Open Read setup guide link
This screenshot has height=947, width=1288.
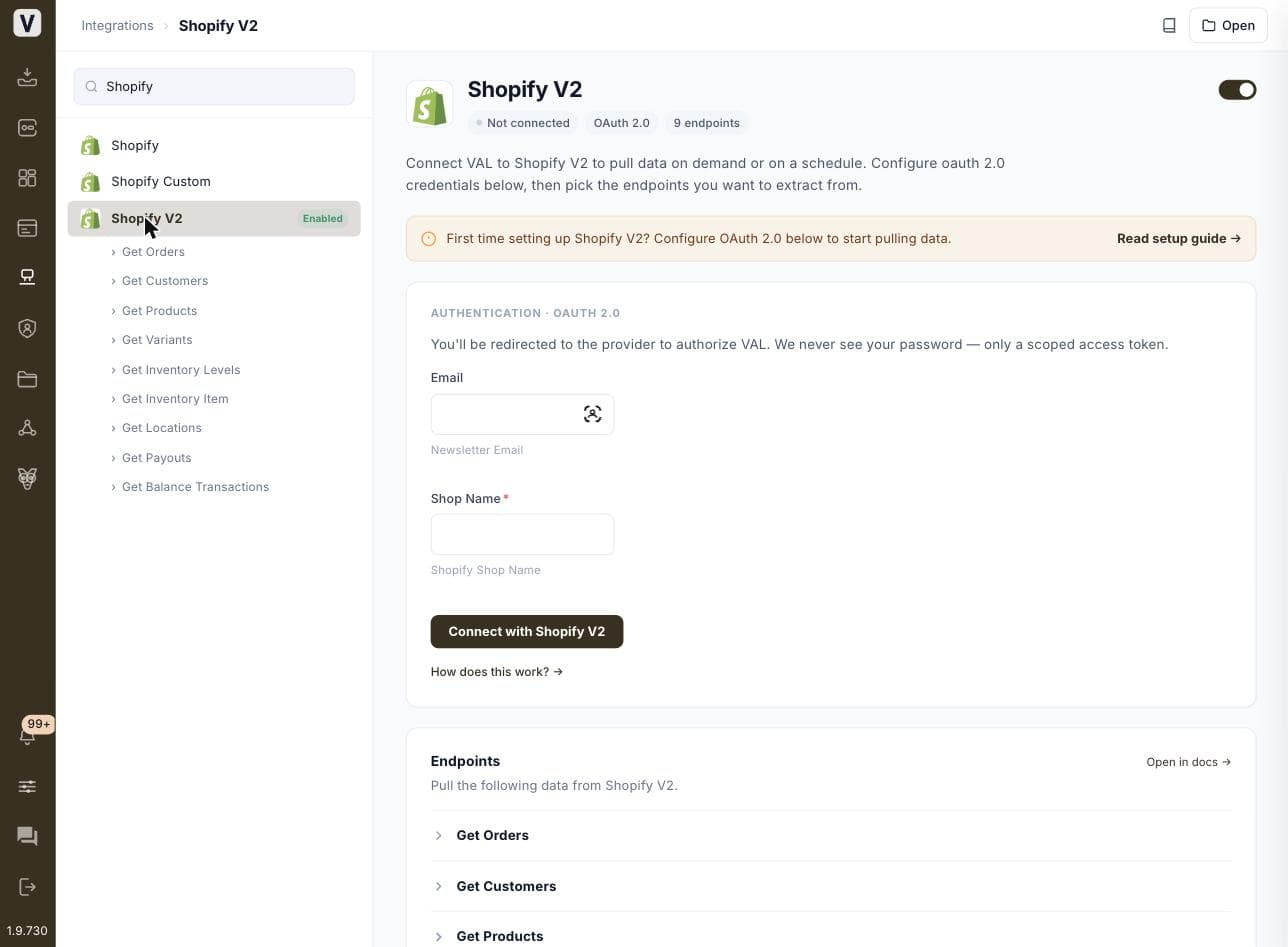(1179, 239)
